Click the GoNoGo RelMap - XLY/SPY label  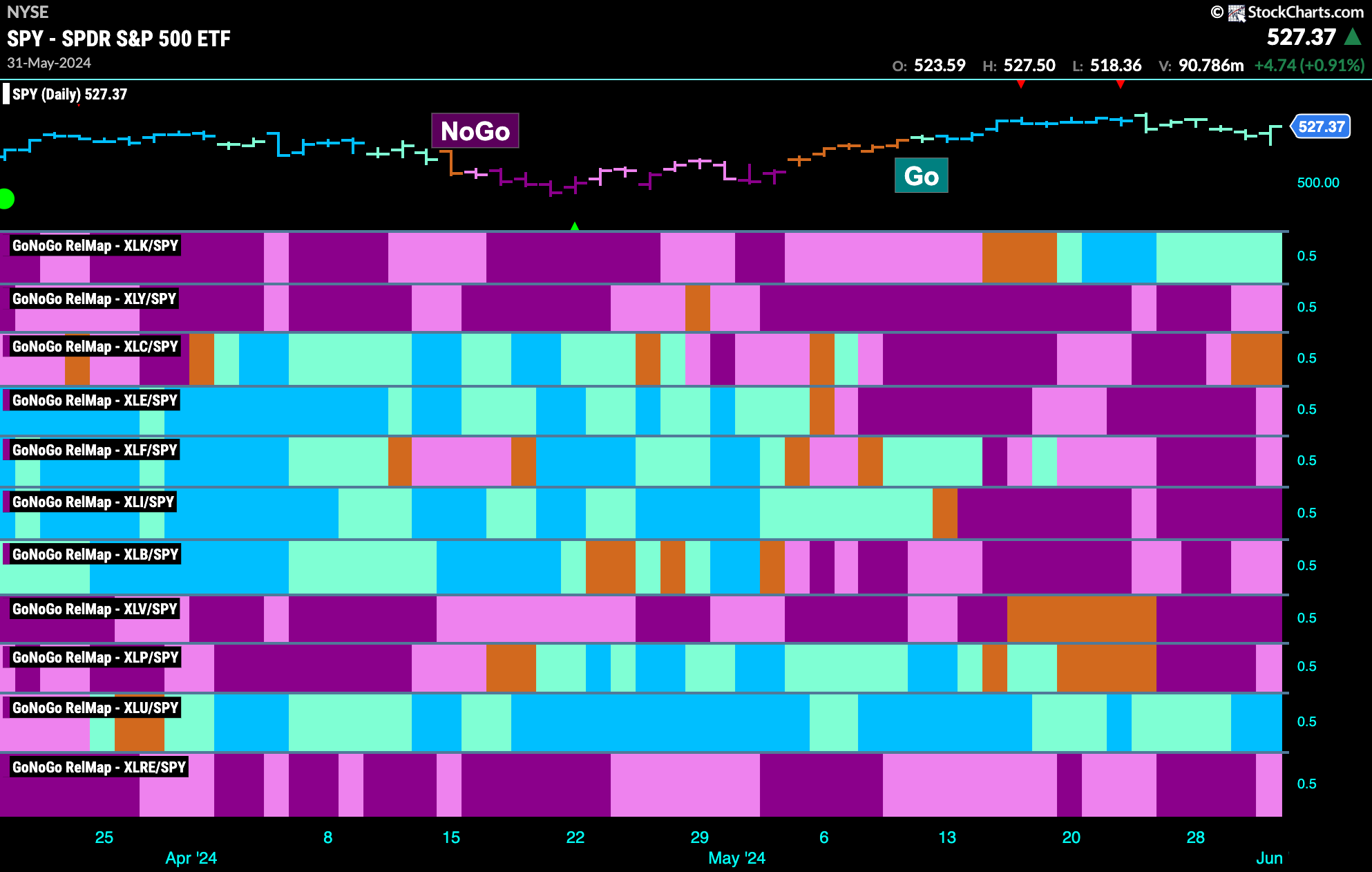(95, 298)
